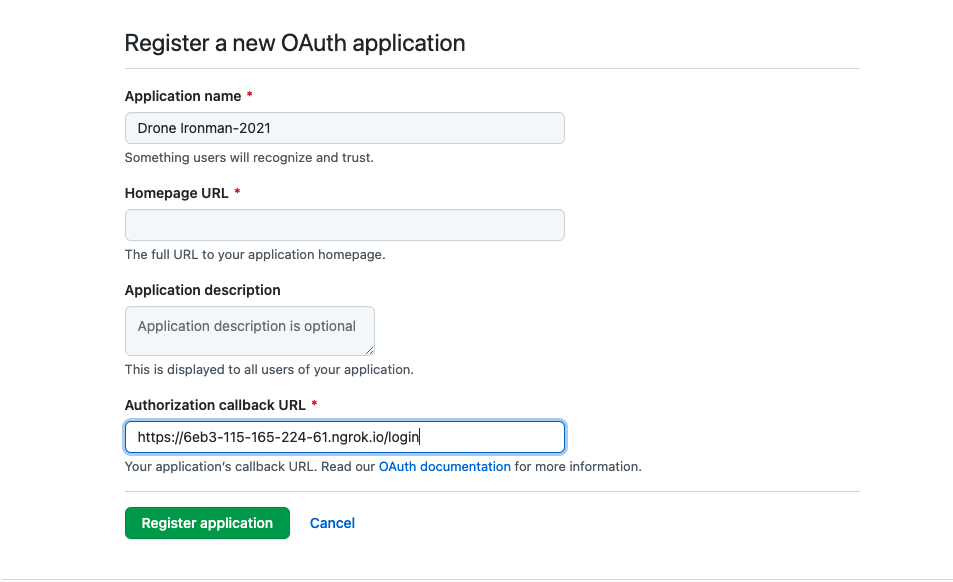Click the "Homepage URL" field label

[x=177, y=193]
